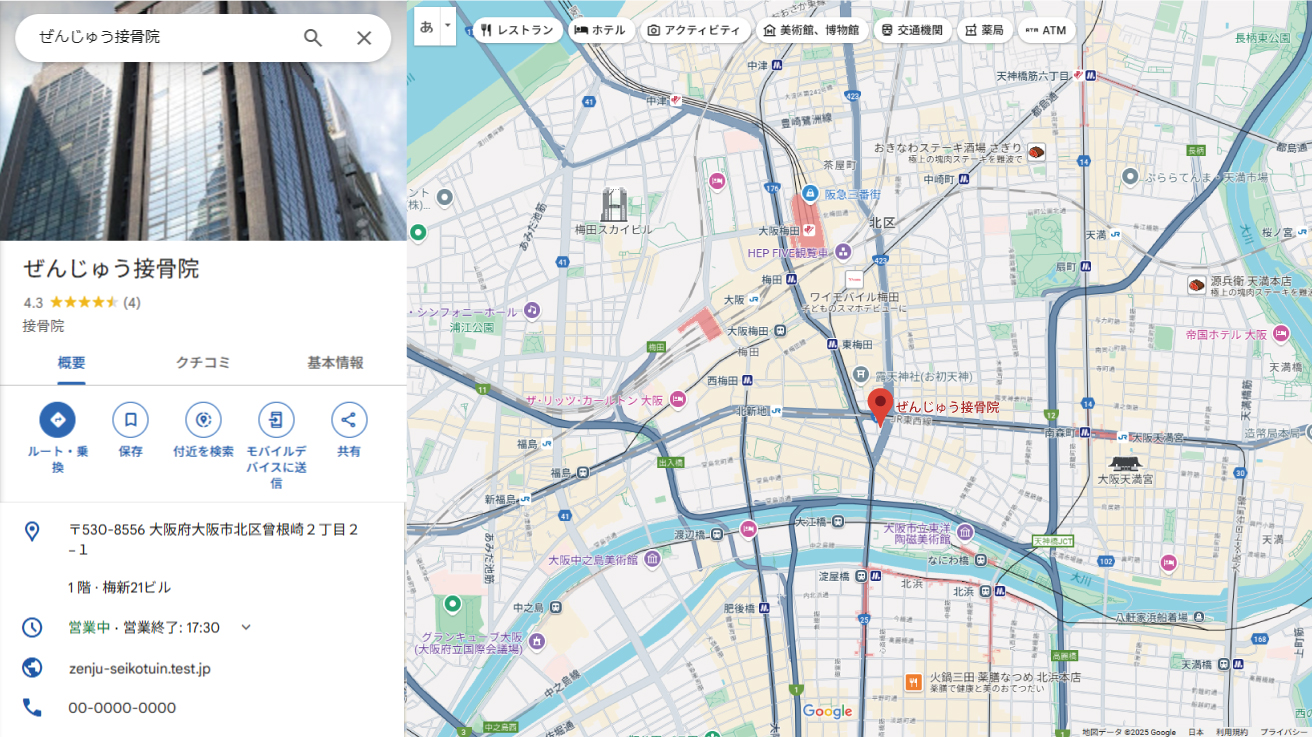The height and width of the screenshot is (737, 1312).
Task: Filter map by ホテル
Action: coord(601,30)
